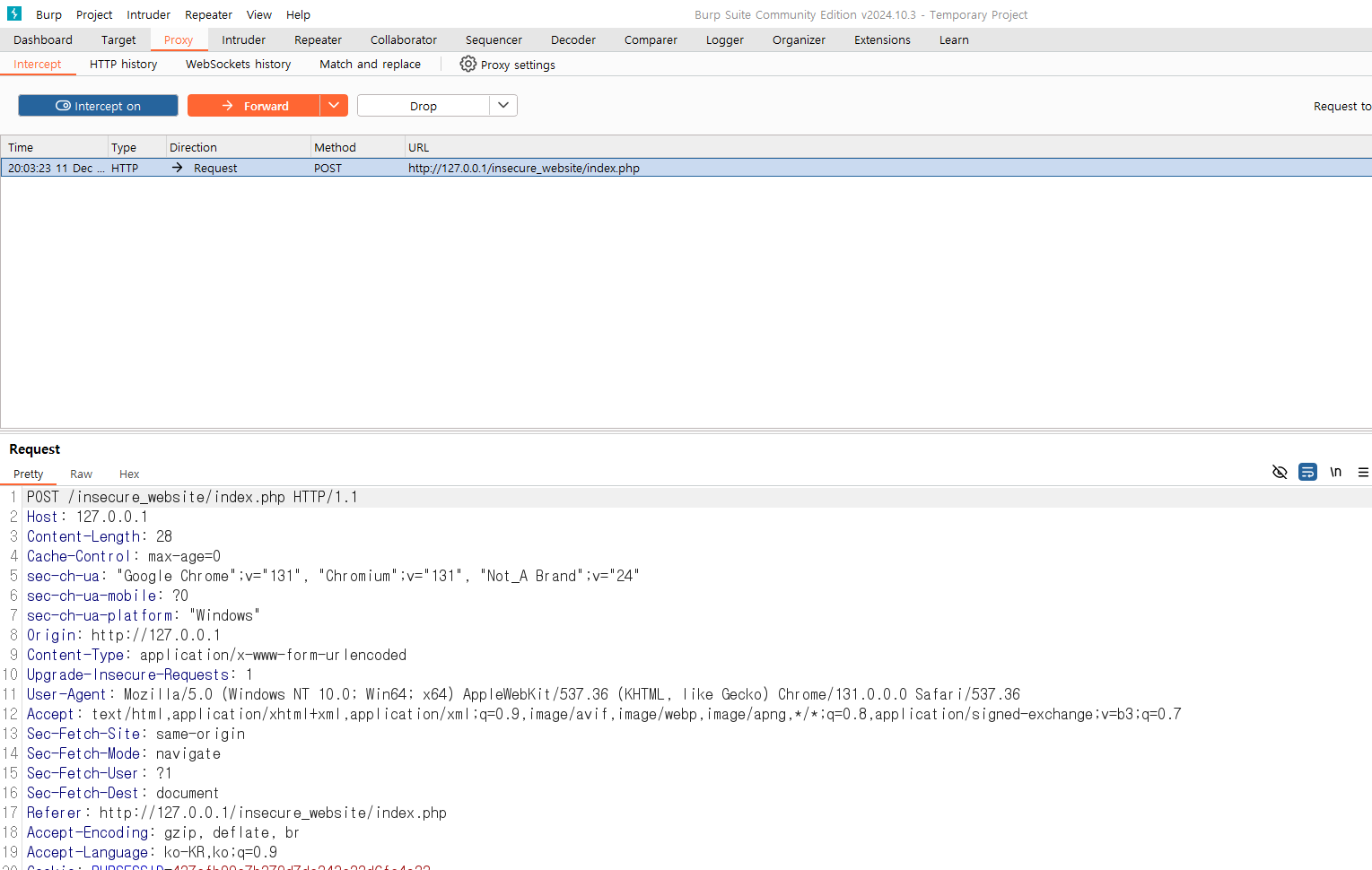Click the 'Accept-Encoding: gzip, deflate, br' line
Viewport: 1372px width, 870px height.
[x=163, y=832]
